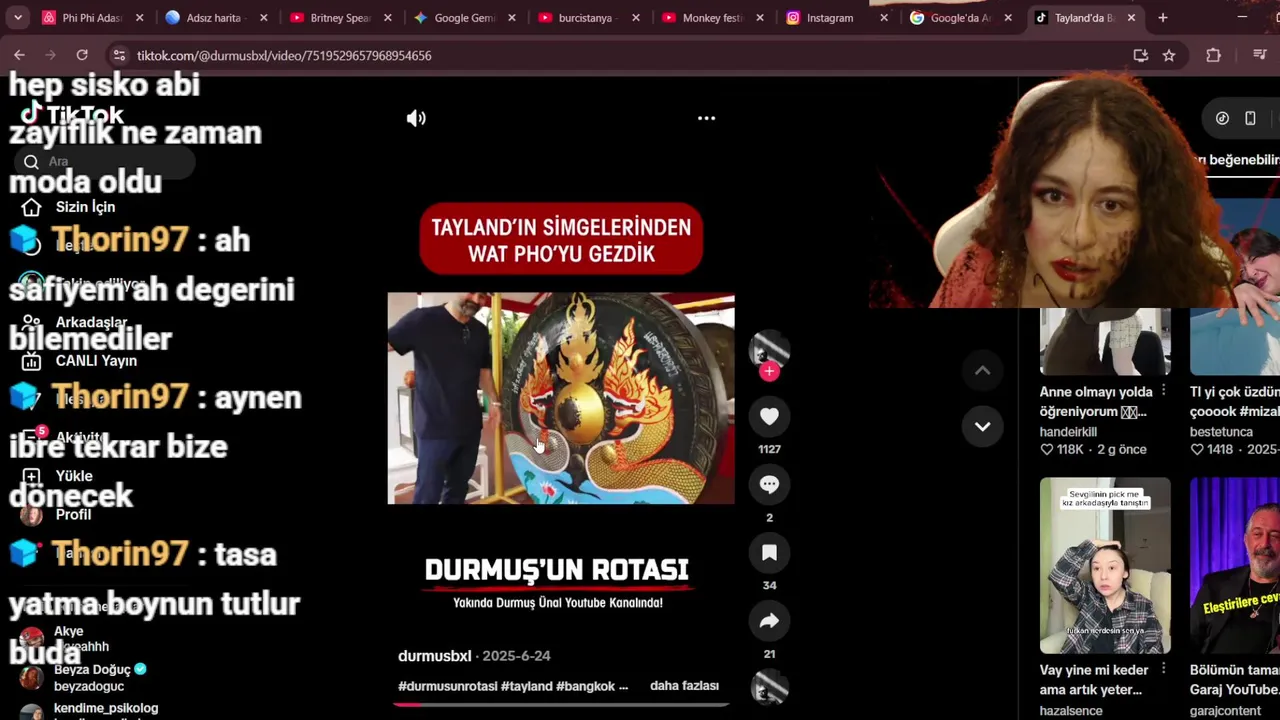
Task: Open the spinning music disc icon
Action: click(x=769, y=687)
